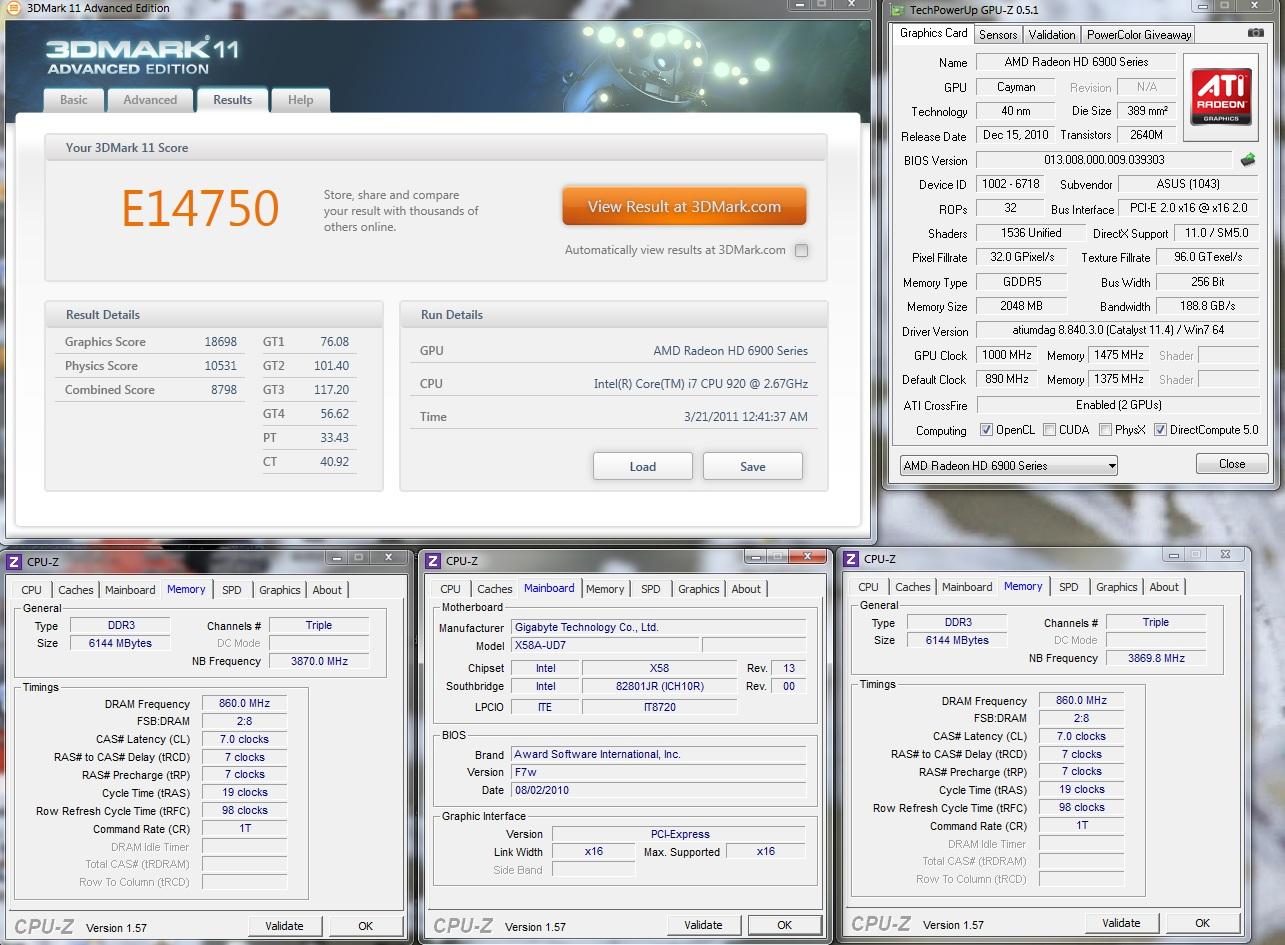Click the Graphics Score value 18698
The height and width of the screenshot is (945, 1285).
[x=221, y=342]
